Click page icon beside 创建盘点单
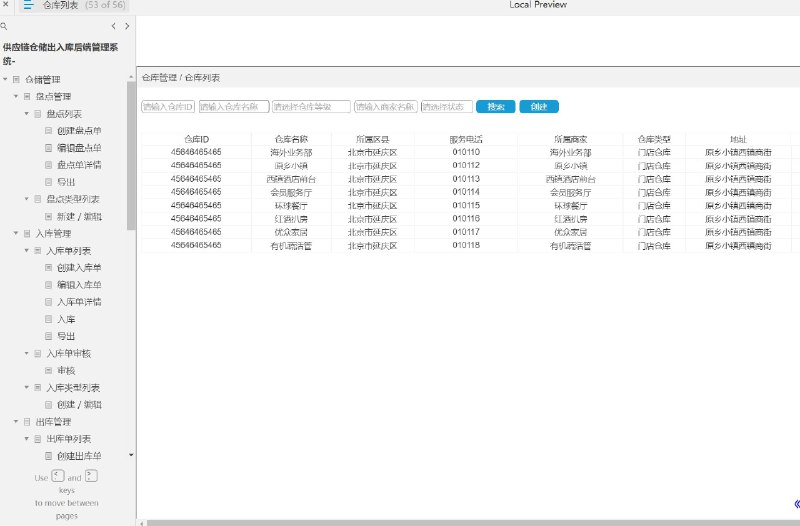 click(48, 131)
